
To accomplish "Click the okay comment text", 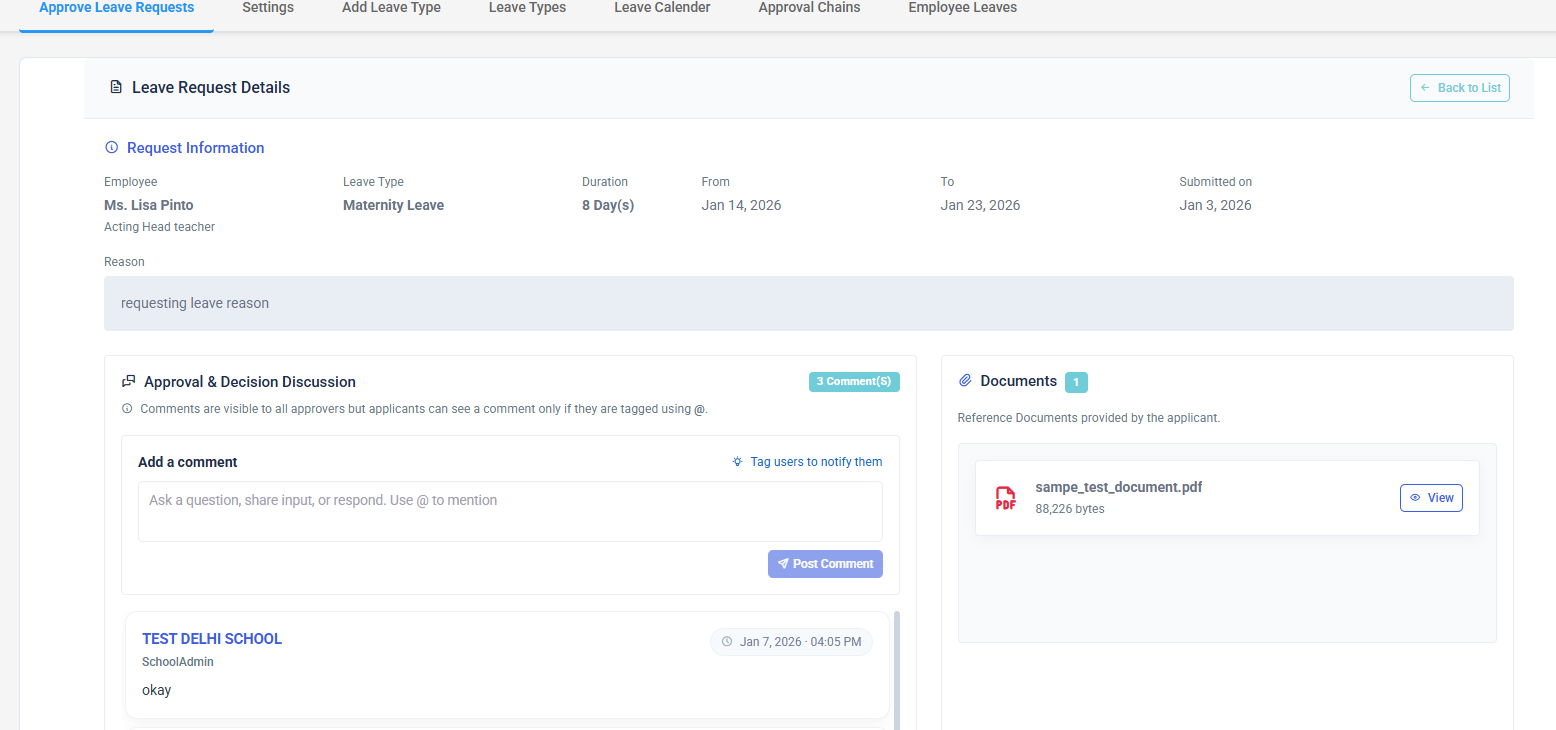I will click(157, 690).
